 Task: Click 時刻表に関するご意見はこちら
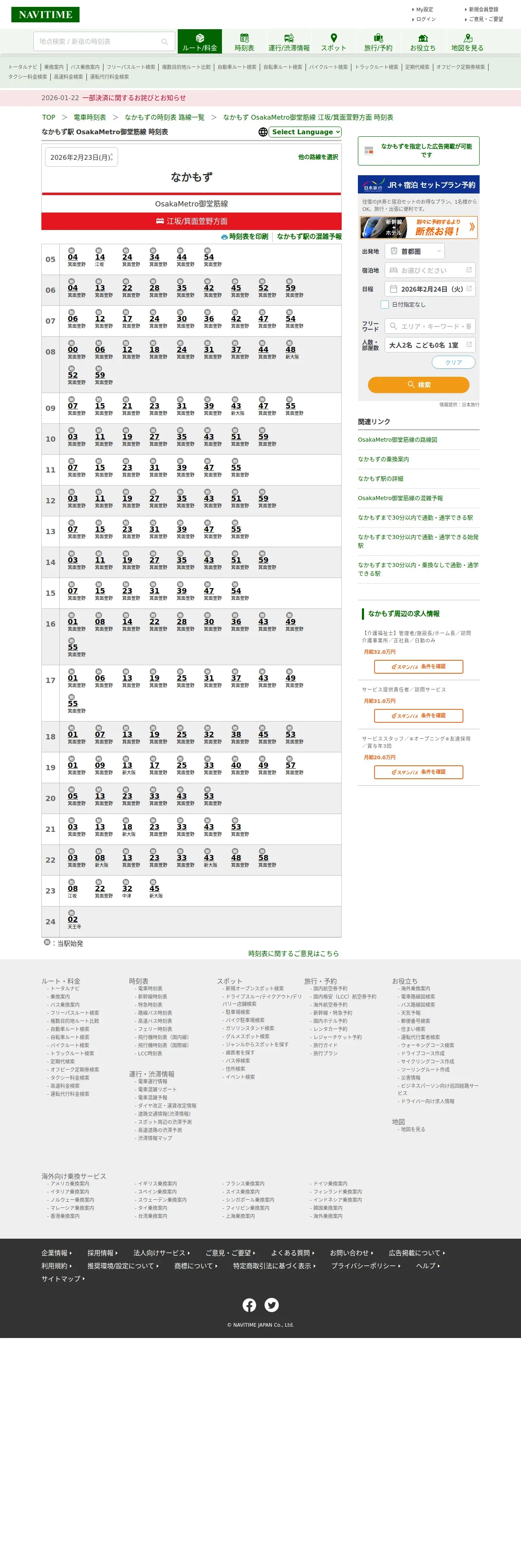pos(293,954)
